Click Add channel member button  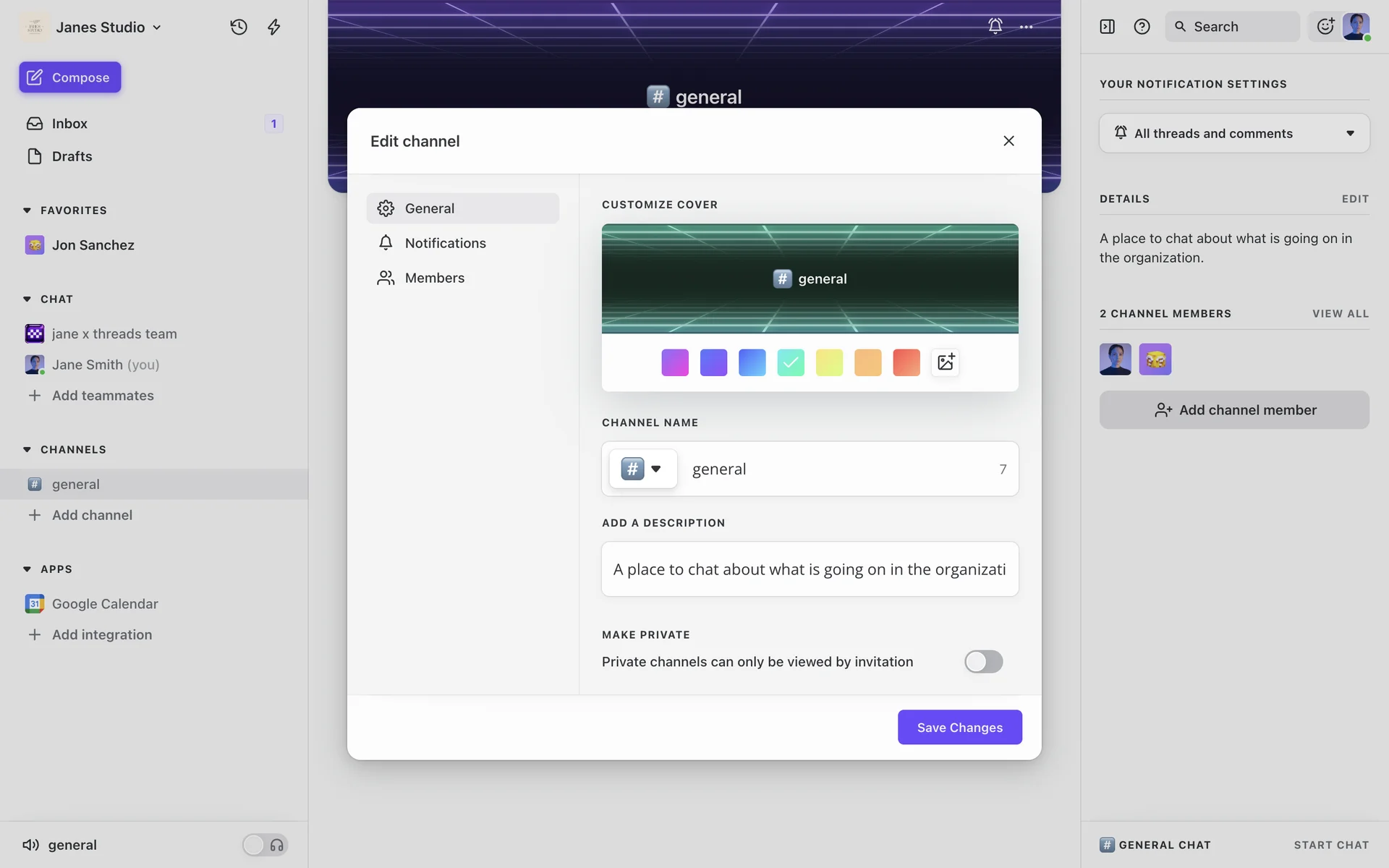coord(1234,410)
